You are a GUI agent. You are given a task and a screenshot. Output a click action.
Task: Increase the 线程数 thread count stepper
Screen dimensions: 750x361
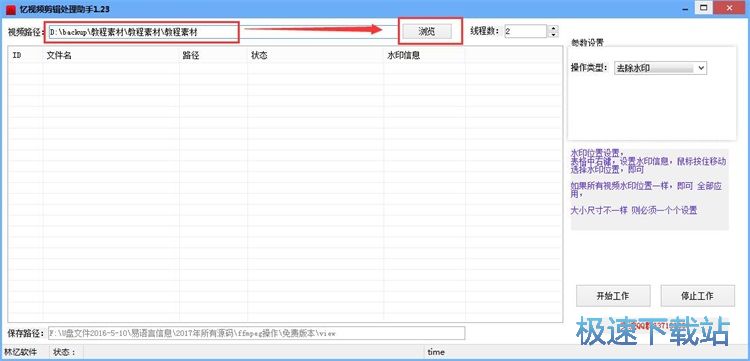point(553,28)
